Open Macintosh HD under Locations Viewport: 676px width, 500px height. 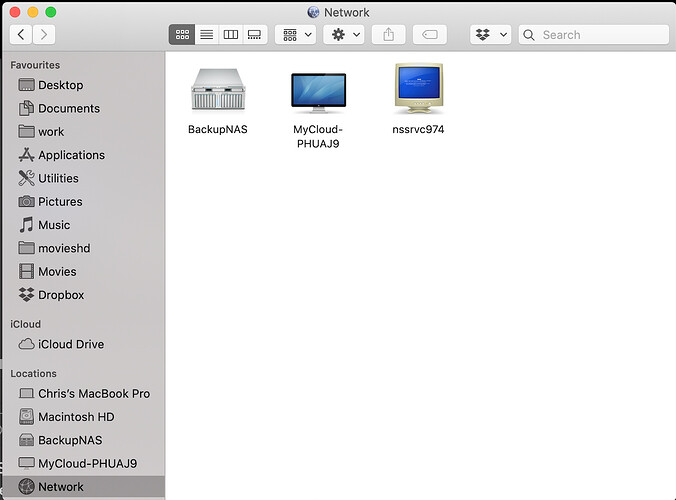click(x=77, y=417)
